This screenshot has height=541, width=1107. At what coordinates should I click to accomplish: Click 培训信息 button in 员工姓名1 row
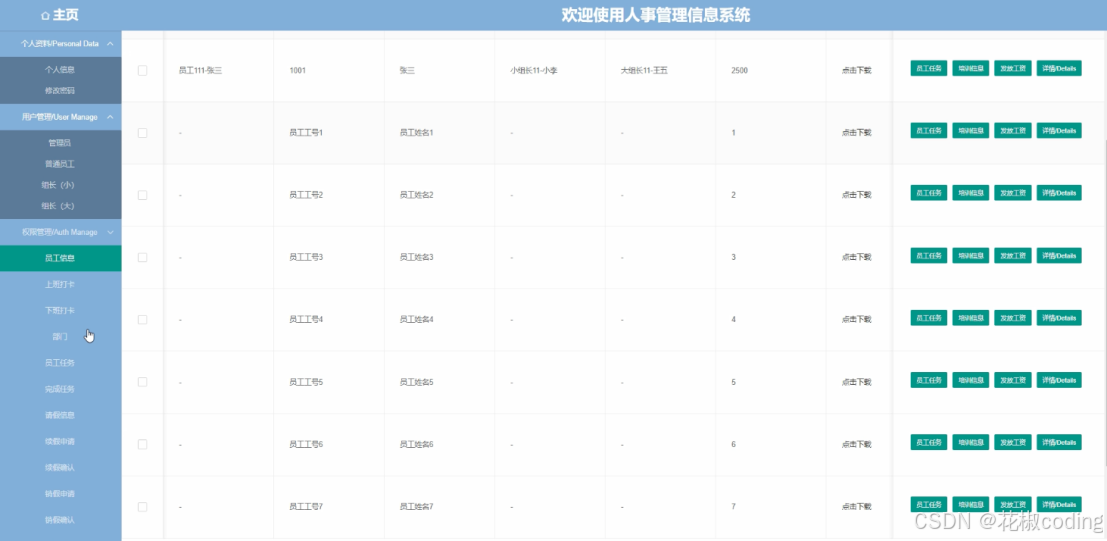[971, 131]
